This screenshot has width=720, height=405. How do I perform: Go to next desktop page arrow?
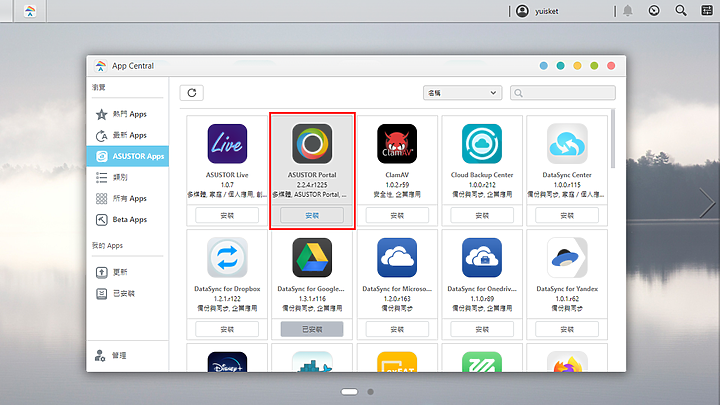707,202
